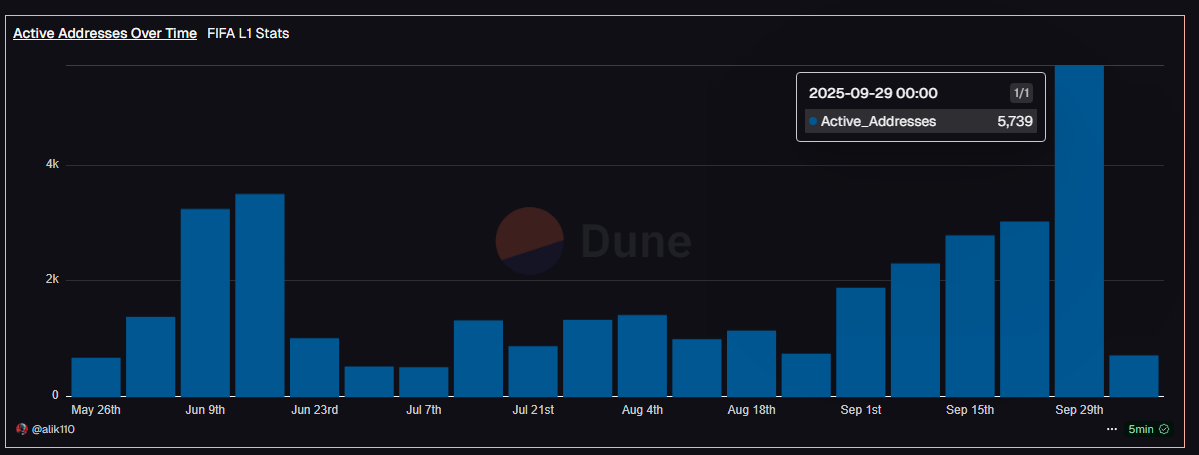Viewport: 1199px width, 455px height.
Task: Select the Jun 9th bar
Action: click(205, 303)
